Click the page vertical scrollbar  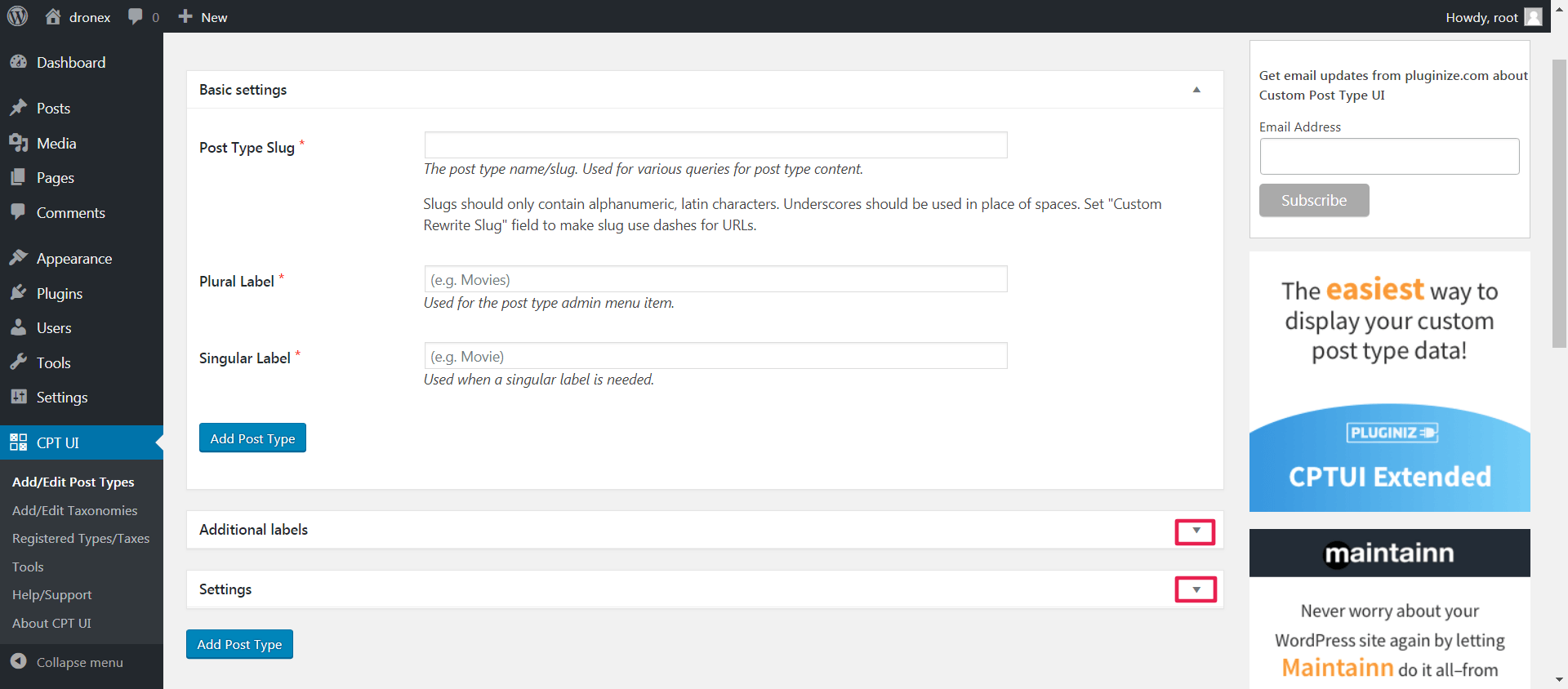coord(1559,203)
